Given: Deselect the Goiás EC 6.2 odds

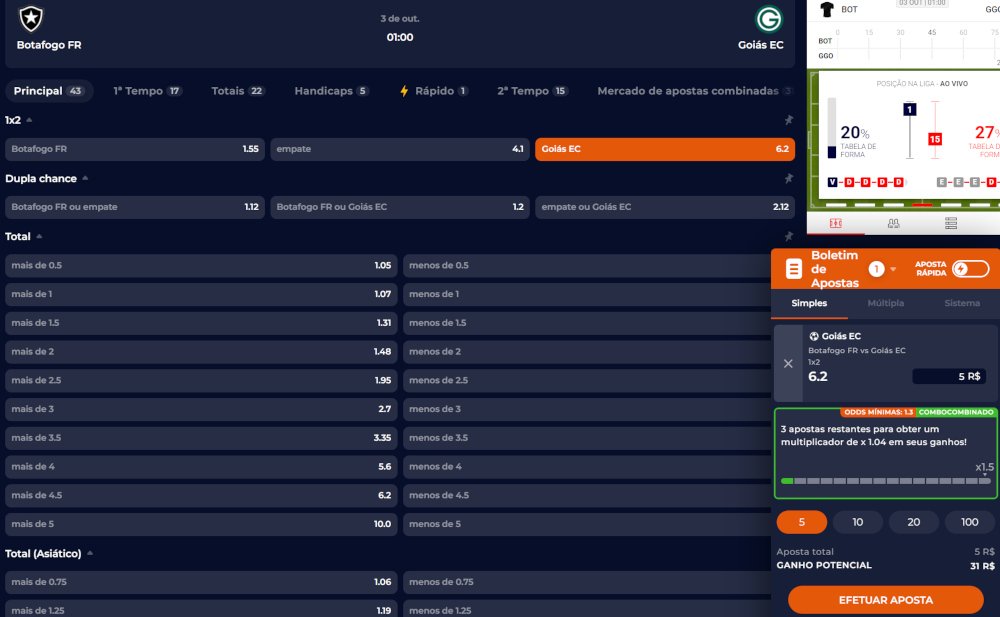Looking at the screenshot, I should click(x=665, y=149).
